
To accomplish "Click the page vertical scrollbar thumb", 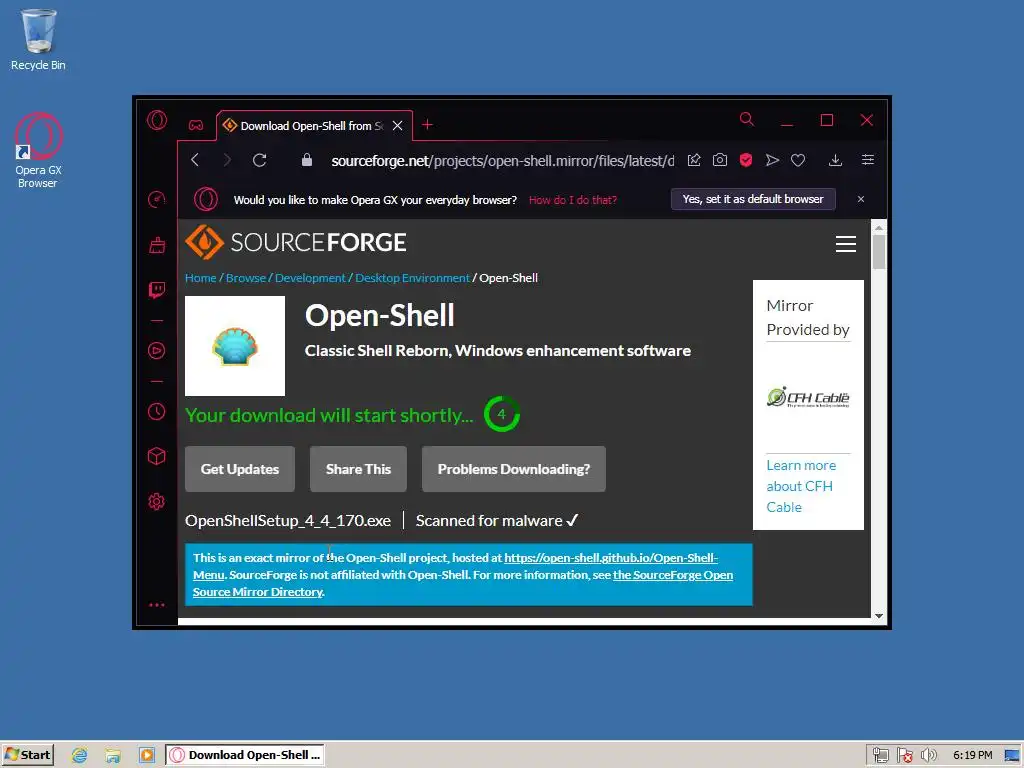I will [879, 251].
